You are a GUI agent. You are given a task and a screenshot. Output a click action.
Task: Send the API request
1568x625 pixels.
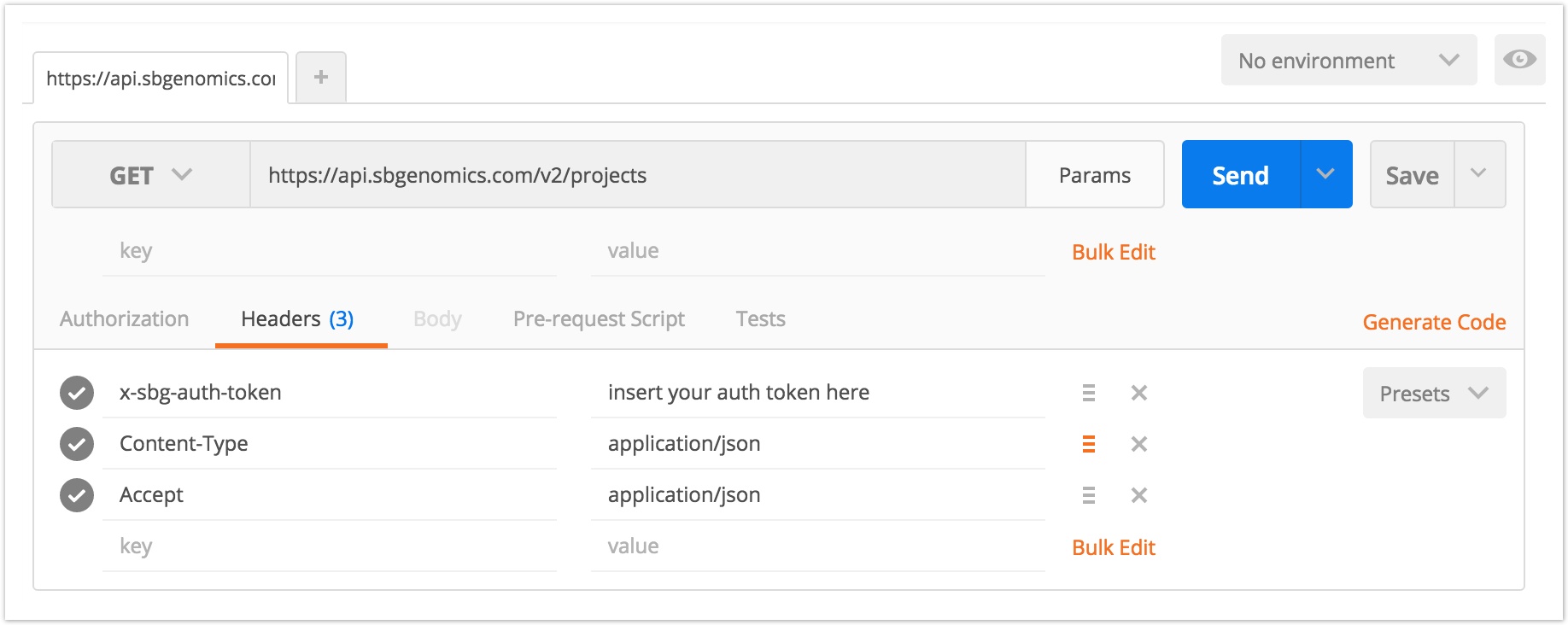(1241, 175)
